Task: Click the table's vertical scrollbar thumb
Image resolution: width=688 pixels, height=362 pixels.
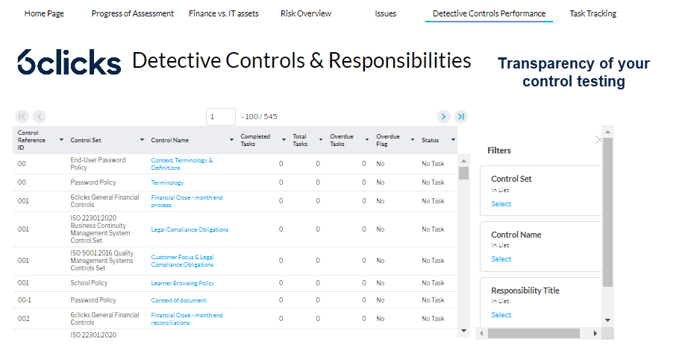Action: click(463, 173)
